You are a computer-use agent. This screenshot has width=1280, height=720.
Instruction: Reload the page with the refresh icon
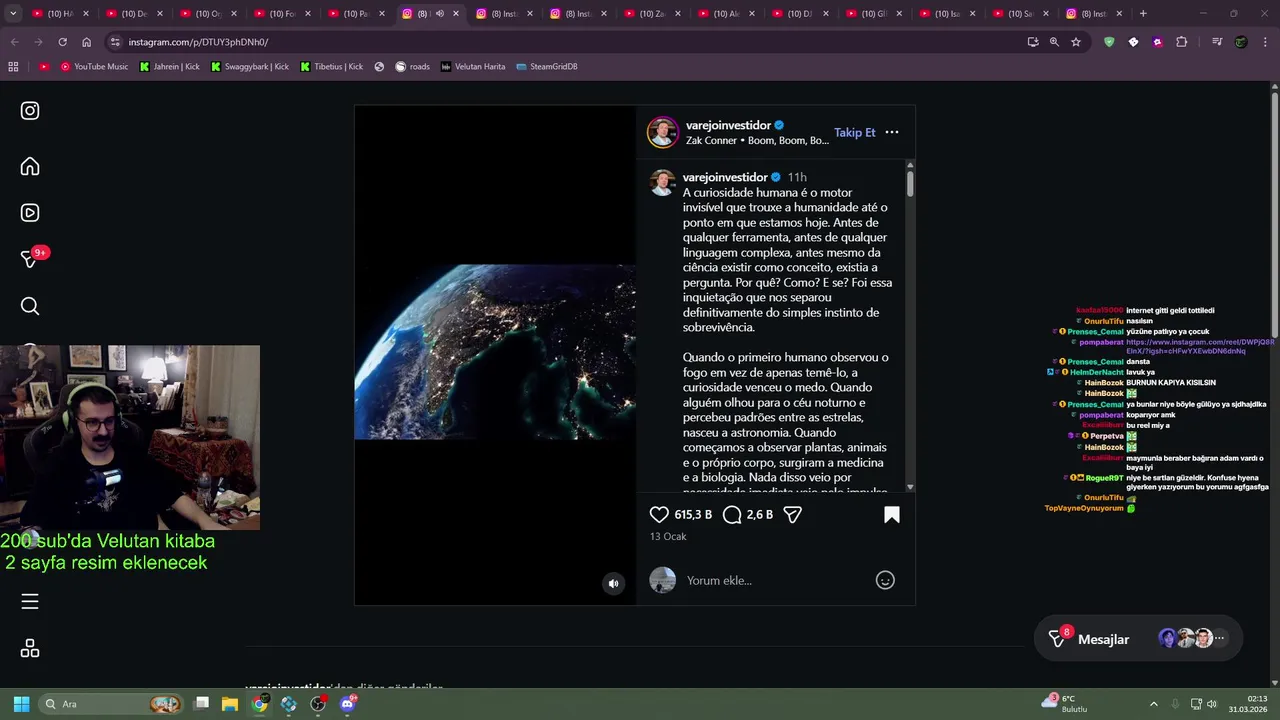(x=62, y=42)
